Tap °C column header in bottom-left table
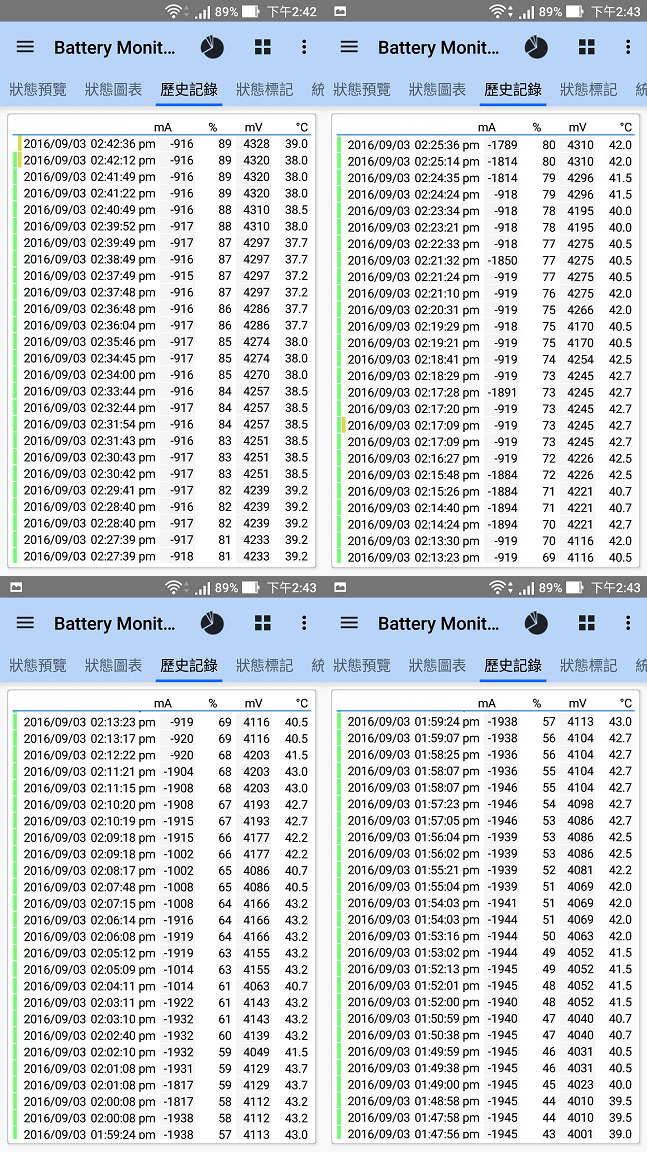 point(302,703)
